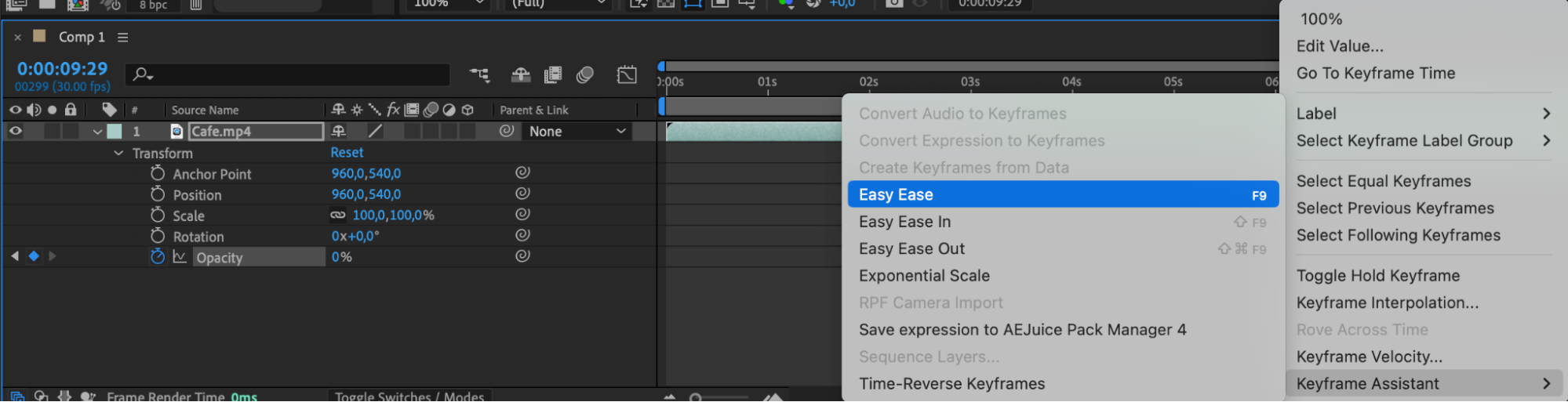Screen dimensions: 1568x402
Task: Go to previous Opacity keyframe arrow
Action: [15, 256]
